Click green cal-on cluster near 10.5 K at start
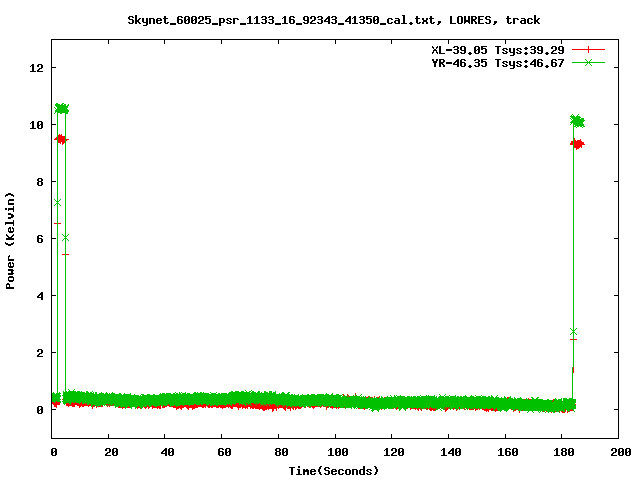The width and height of the screenshot is (640, 480). pyautogui.click(x=62, y=109)
